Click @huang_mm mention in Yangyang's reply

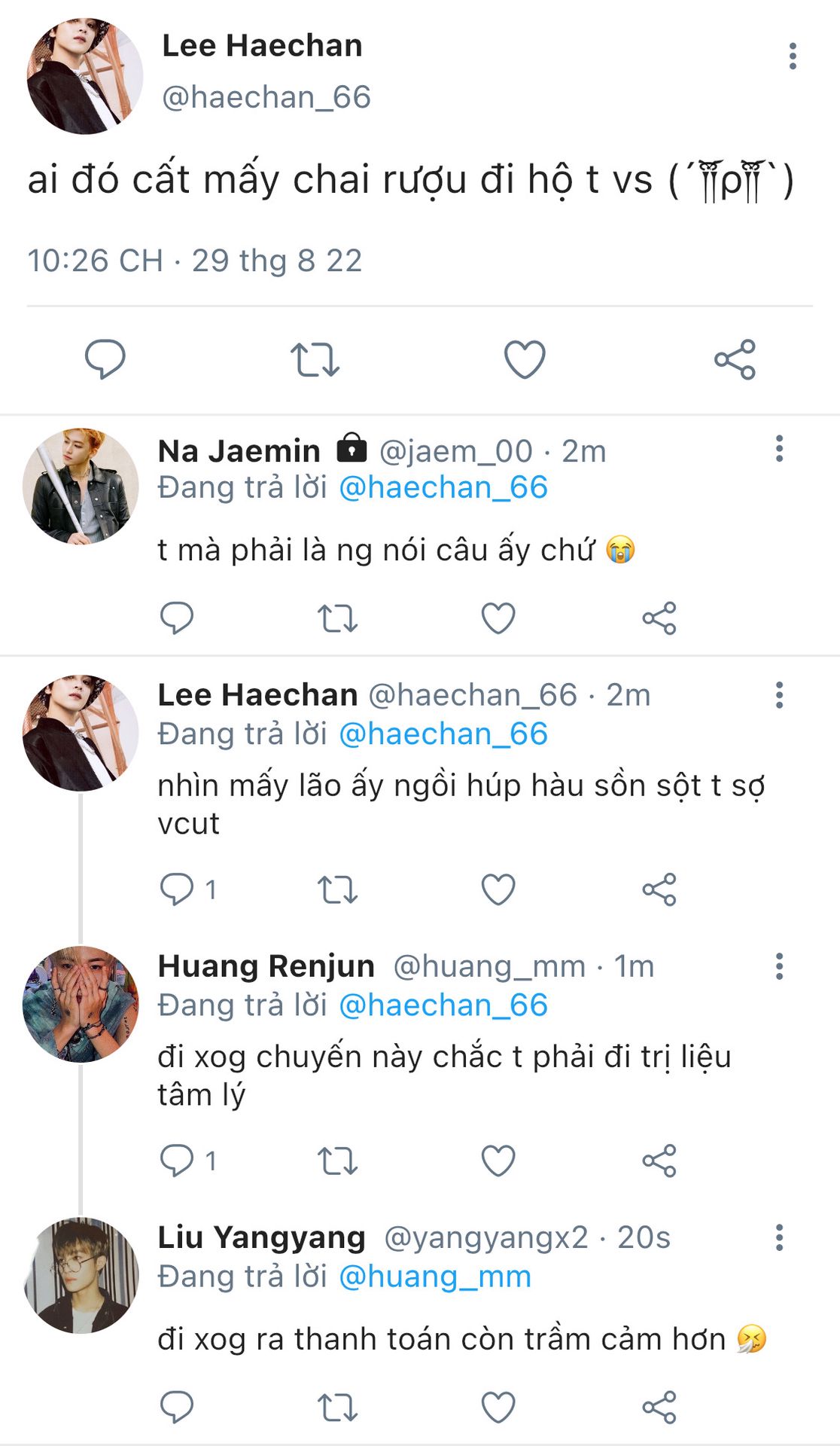click(435, 1277)
